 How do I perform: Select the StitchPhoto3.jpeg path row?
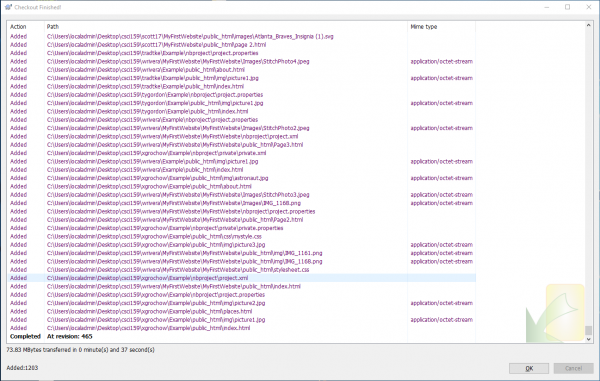tap(242, 195)
